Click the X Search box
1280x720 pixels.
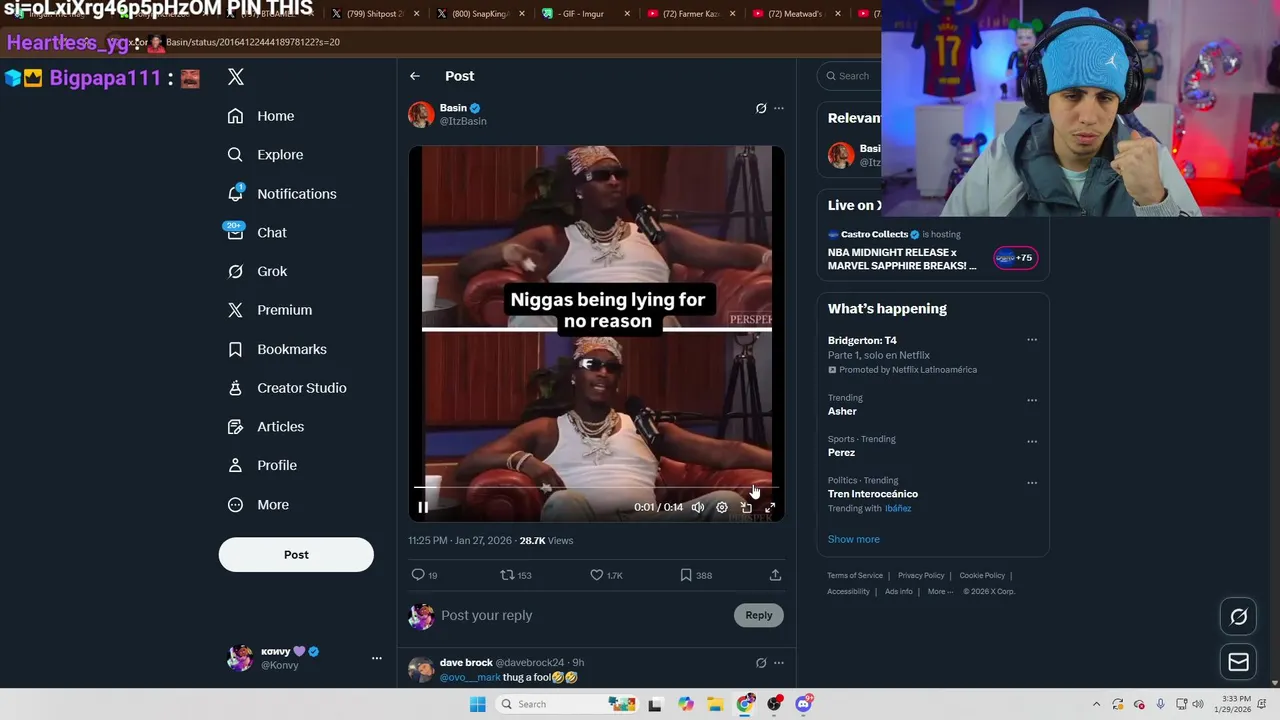point(849,76)
